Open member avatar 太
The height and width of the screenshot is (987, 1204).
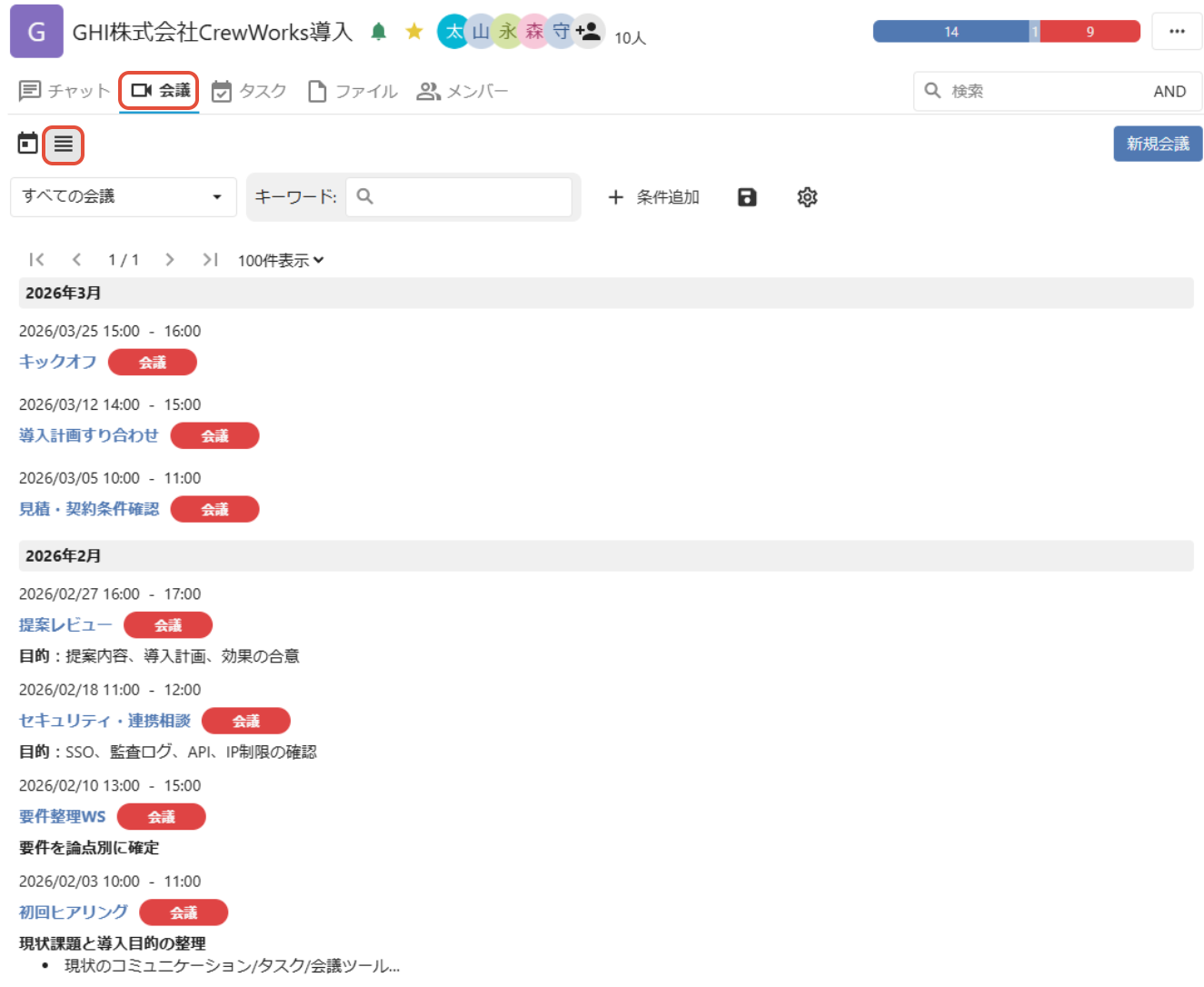pos(453,32)
